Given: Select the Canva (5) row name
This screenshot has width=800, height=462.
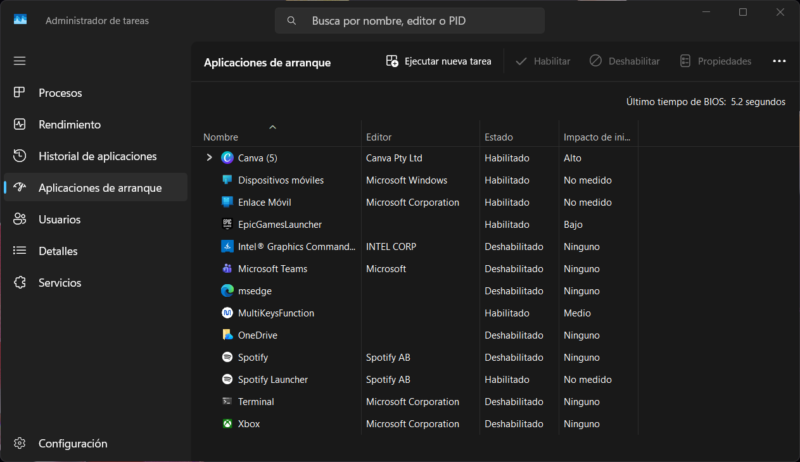Looking at the screenshot, I should (x=257, y=158).
